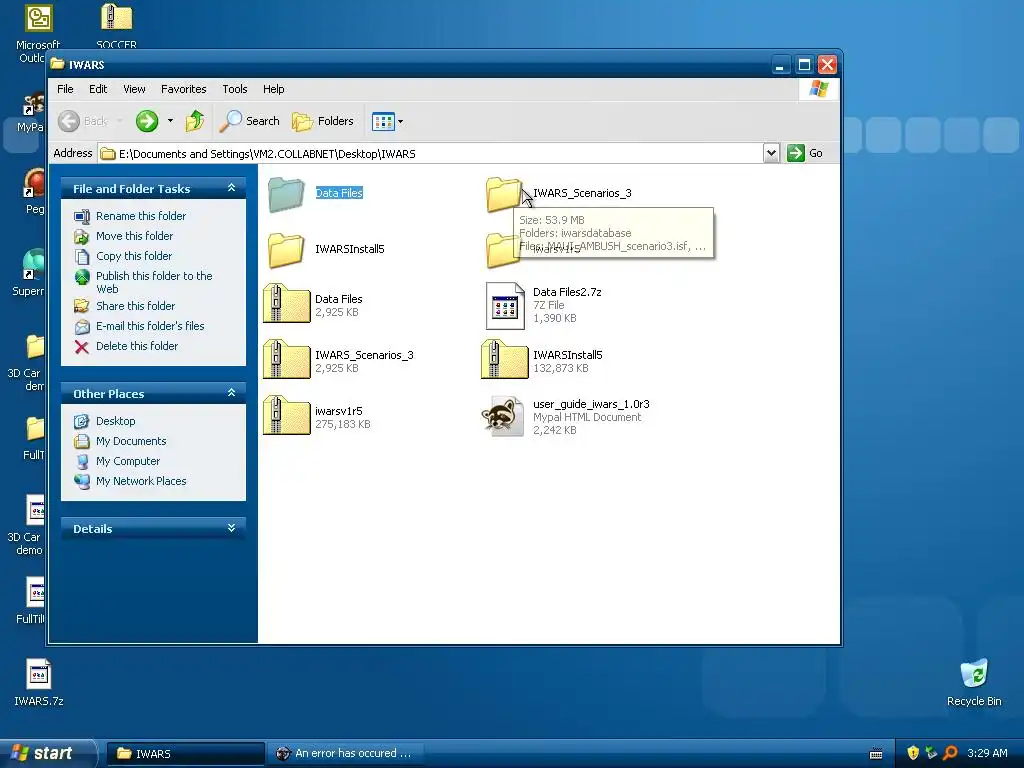Collapse the Other Places panel

231,393
